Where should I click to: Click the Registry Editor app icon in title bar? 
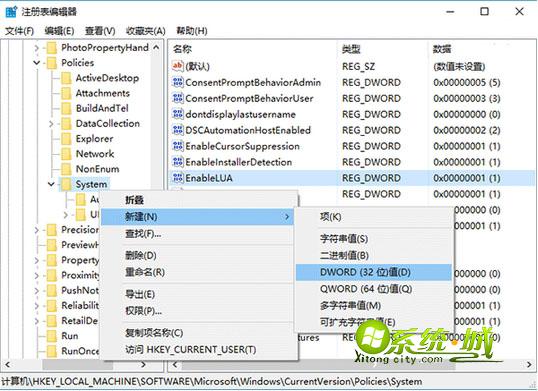[x=11, y=12]
